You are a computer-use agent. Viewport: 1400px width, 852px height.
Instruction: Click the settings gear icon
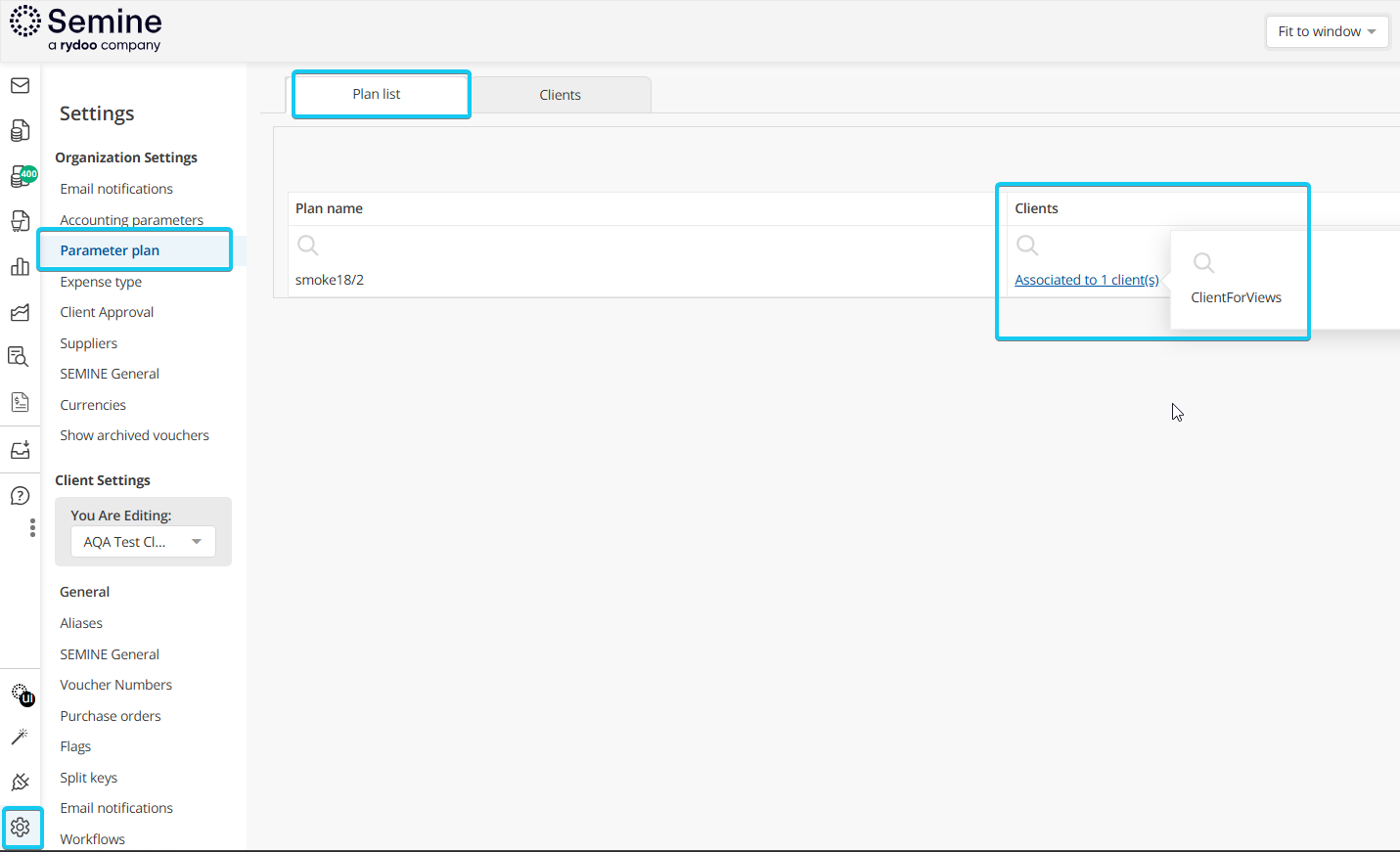(21, 828)
